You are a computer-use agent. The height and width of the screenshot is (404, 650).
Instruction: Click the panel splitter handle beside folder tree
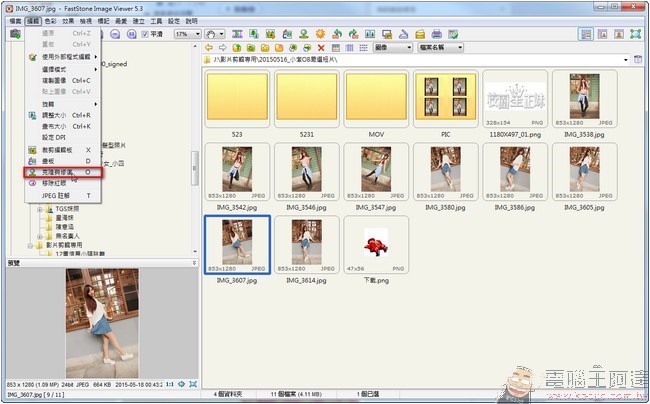tap(195, 168)
